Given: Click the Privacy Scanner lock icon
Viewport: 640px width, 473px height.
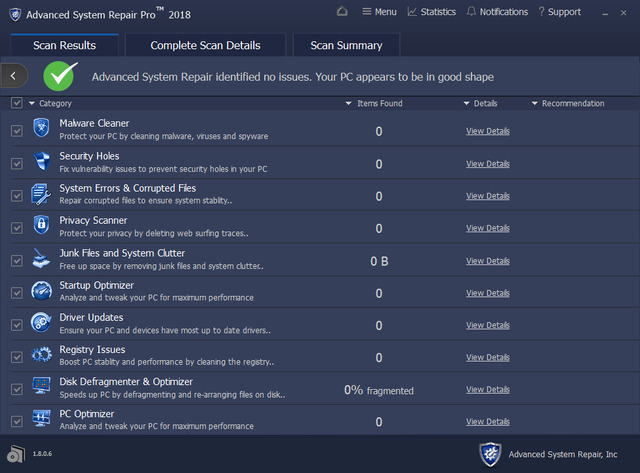Looking at the screenshot, I should click(41, 226).
